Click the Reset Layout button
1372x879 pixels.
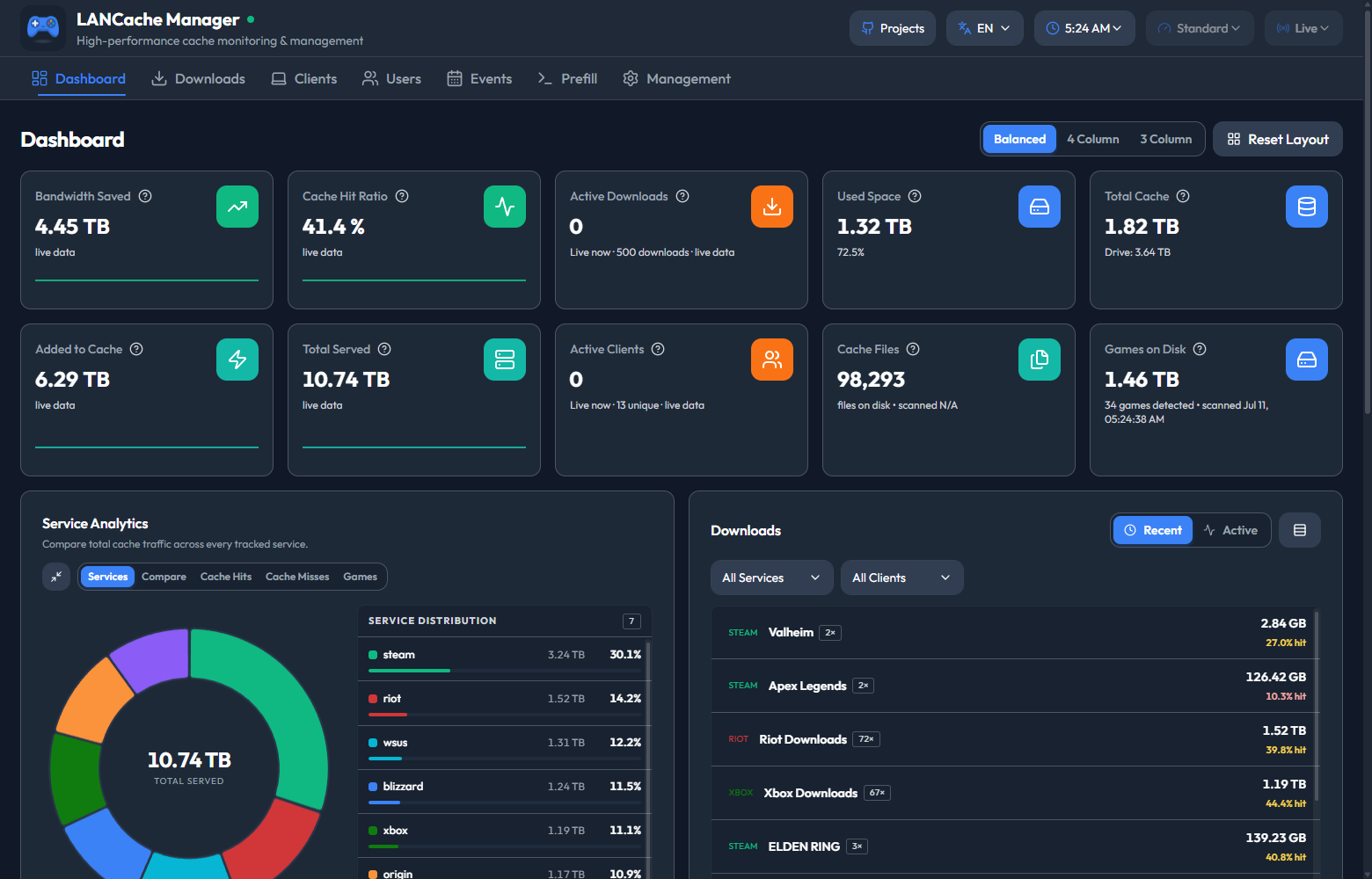(x=1278, y=139)
